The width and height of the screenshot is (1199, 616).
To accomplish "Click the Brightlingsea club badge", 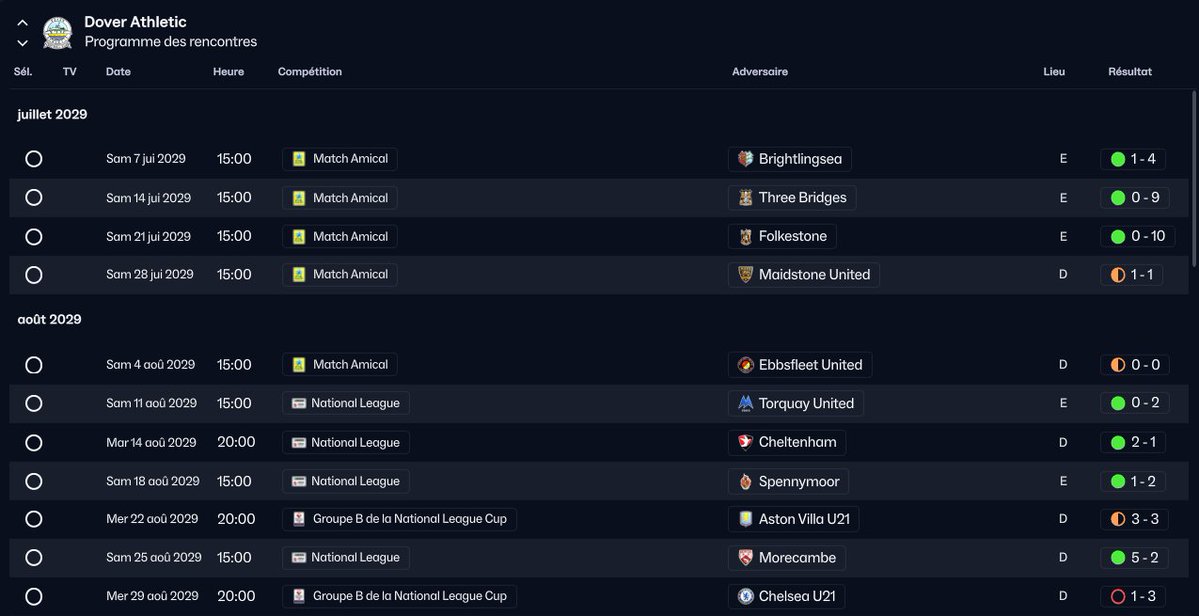I will pos(746,159).
